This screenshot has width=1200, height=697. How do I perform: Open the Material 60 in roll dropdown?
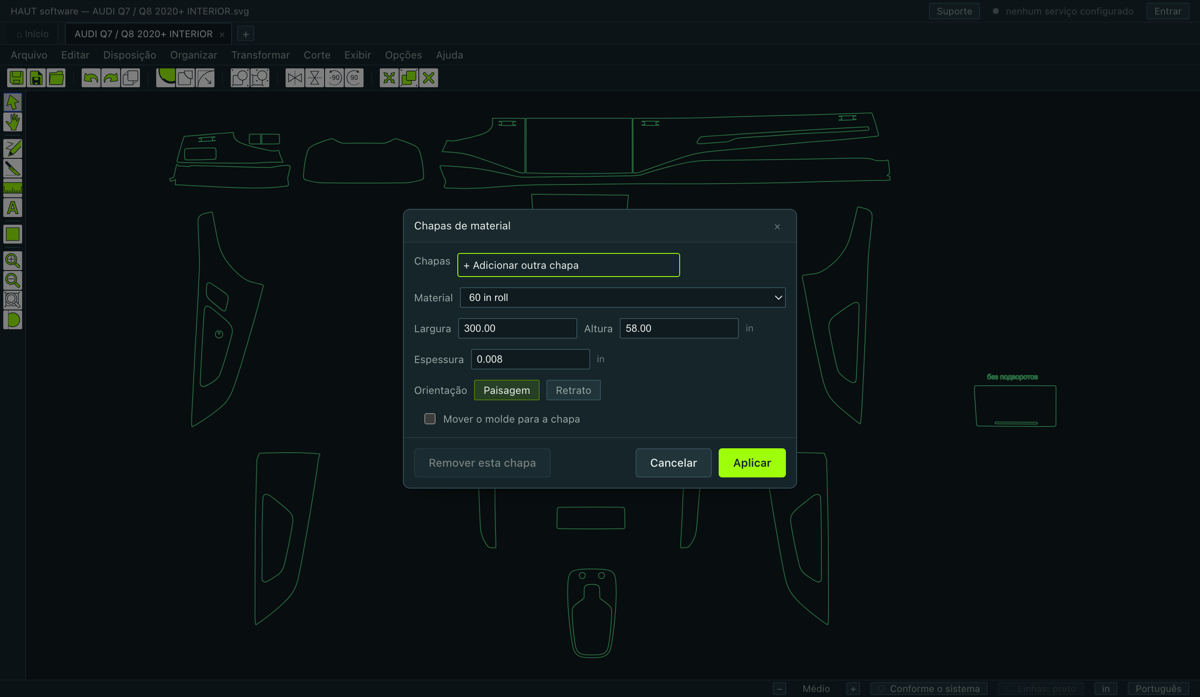[622, 297]
